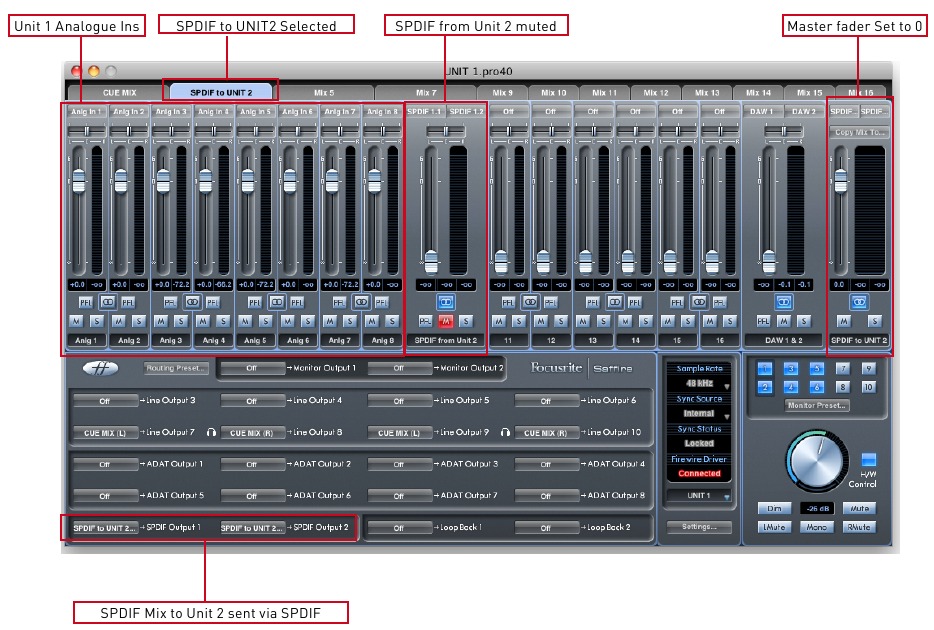934x630 pixels.
Task: Click the -26 dB level display
Action: pyautogui.click(x=817, y=508)
